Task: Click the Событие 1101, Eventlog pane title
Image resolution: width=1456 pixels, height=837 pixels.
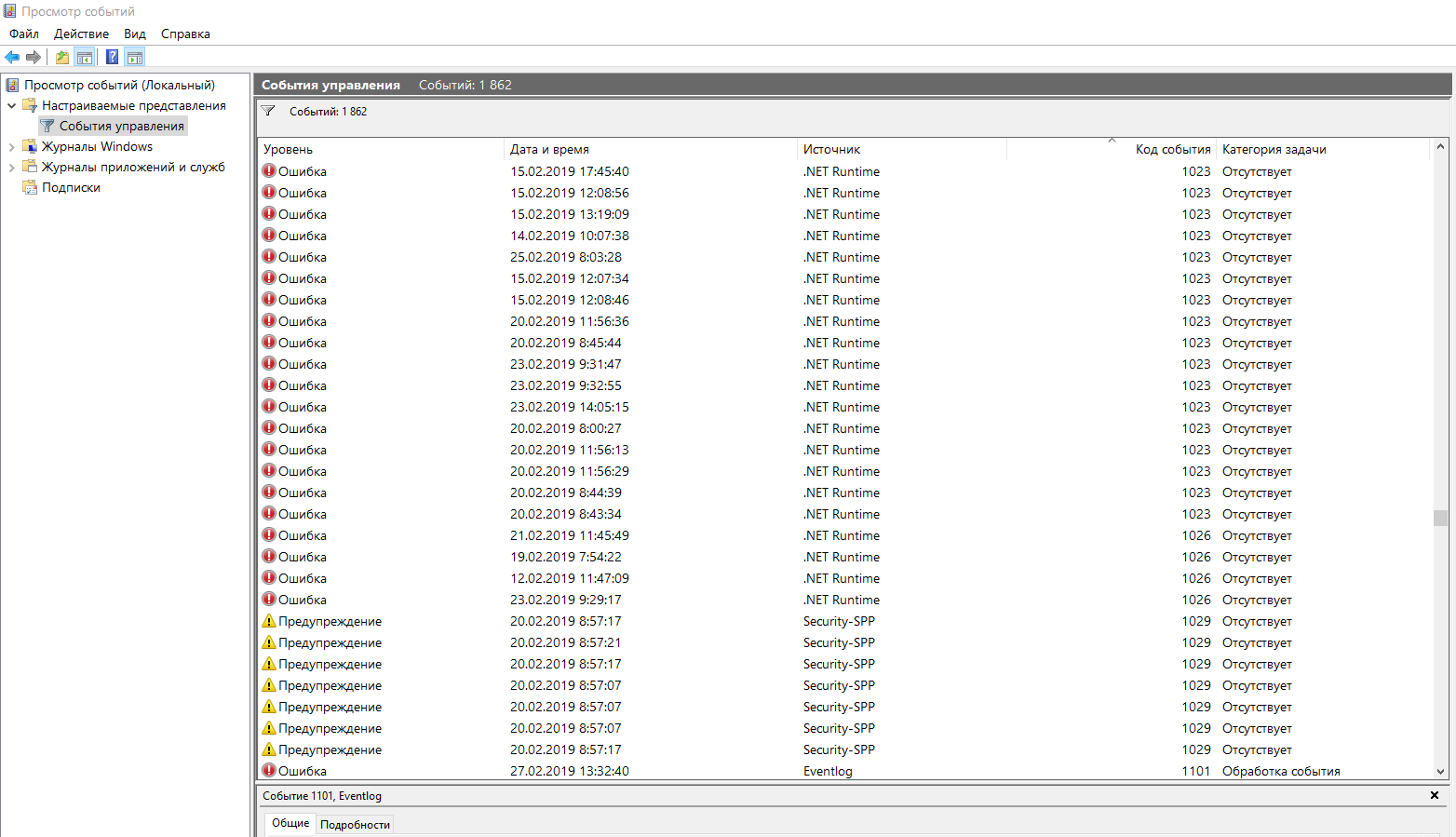Action: [x=322, y=796]
